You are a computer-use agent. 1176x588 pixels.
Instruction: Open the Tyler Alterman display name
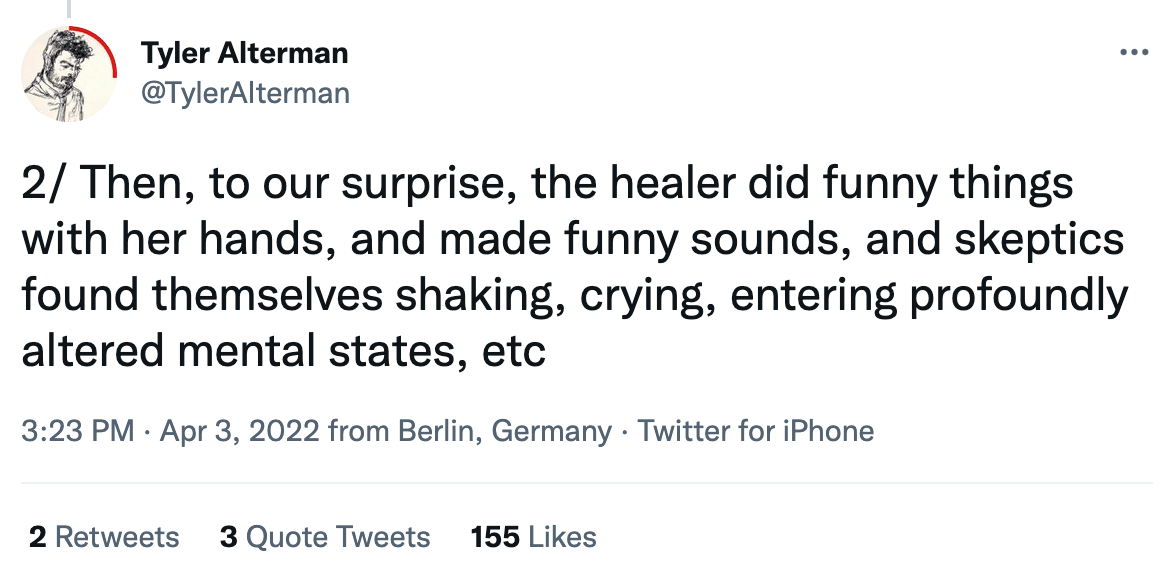pyautogui.click(x=244, y=52)
